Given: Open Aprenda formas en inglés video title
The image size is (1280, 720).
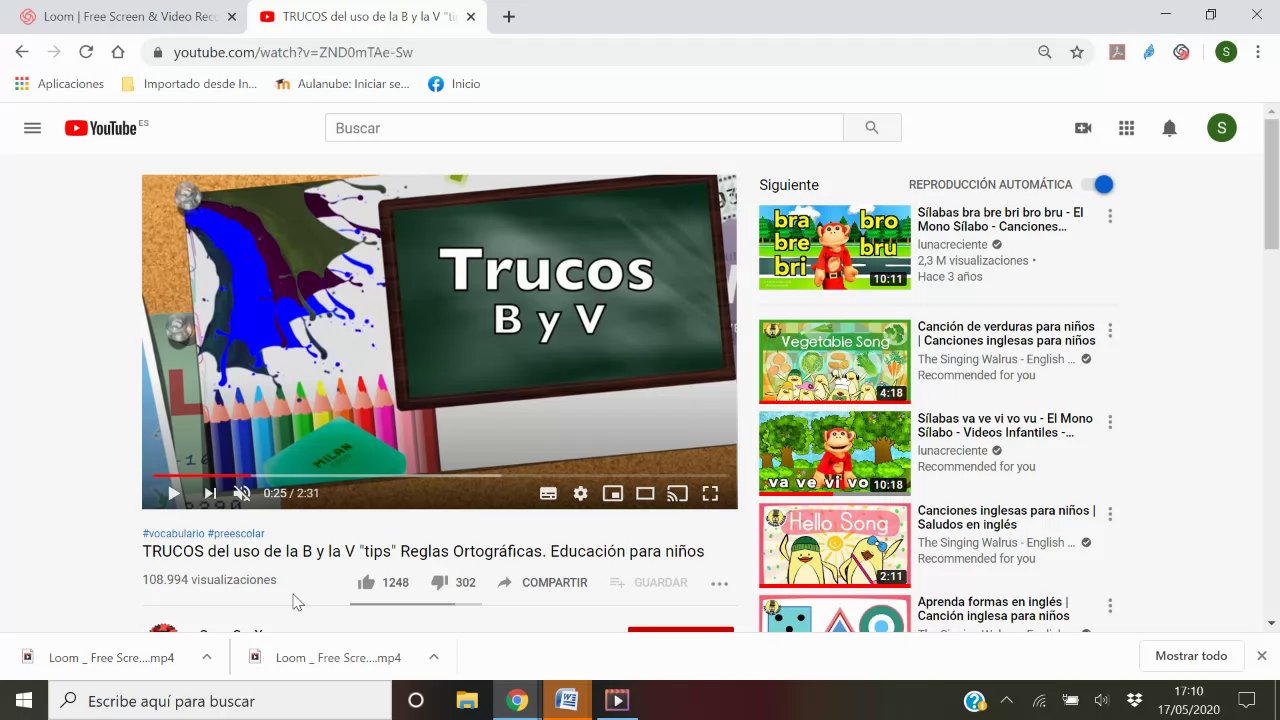Looking at the screenshot, I should pyautogui.click(x=994, y=609).
